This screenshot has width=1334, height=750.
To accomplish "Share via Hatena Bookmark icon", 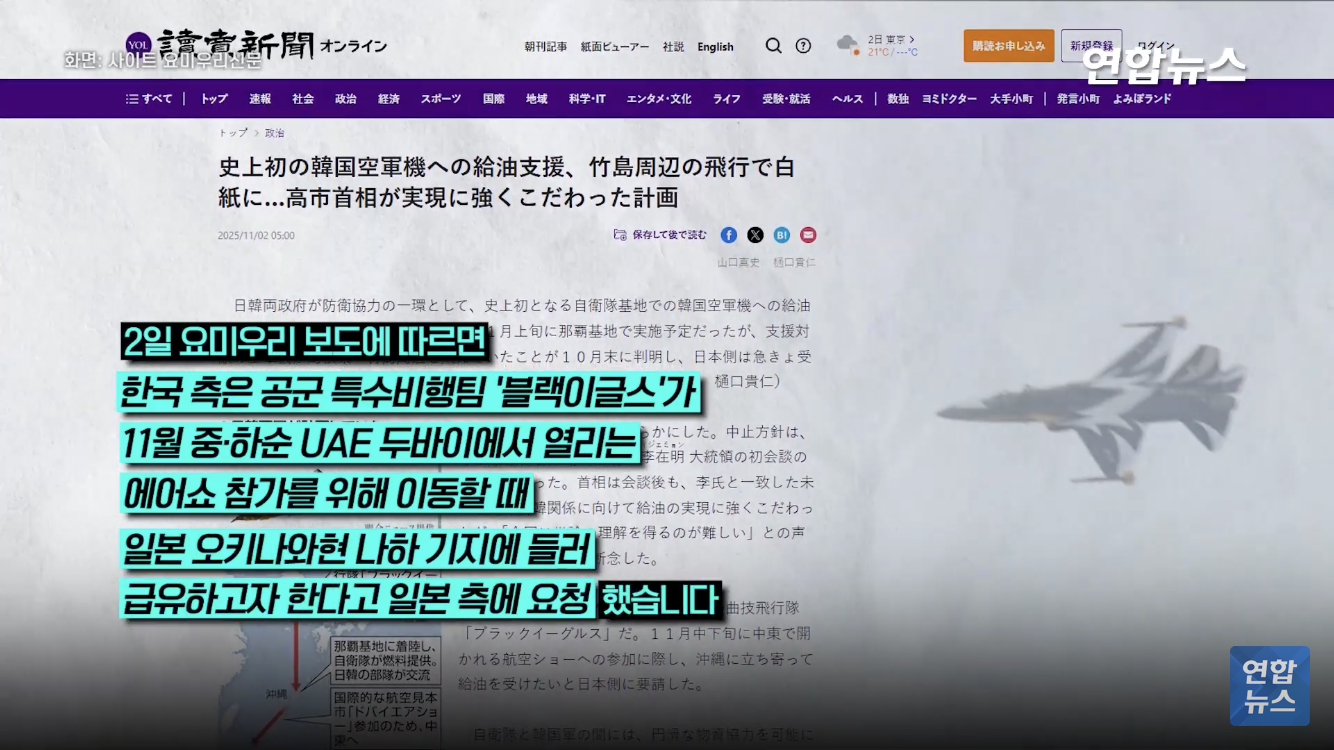I will (x=782, y=235).
